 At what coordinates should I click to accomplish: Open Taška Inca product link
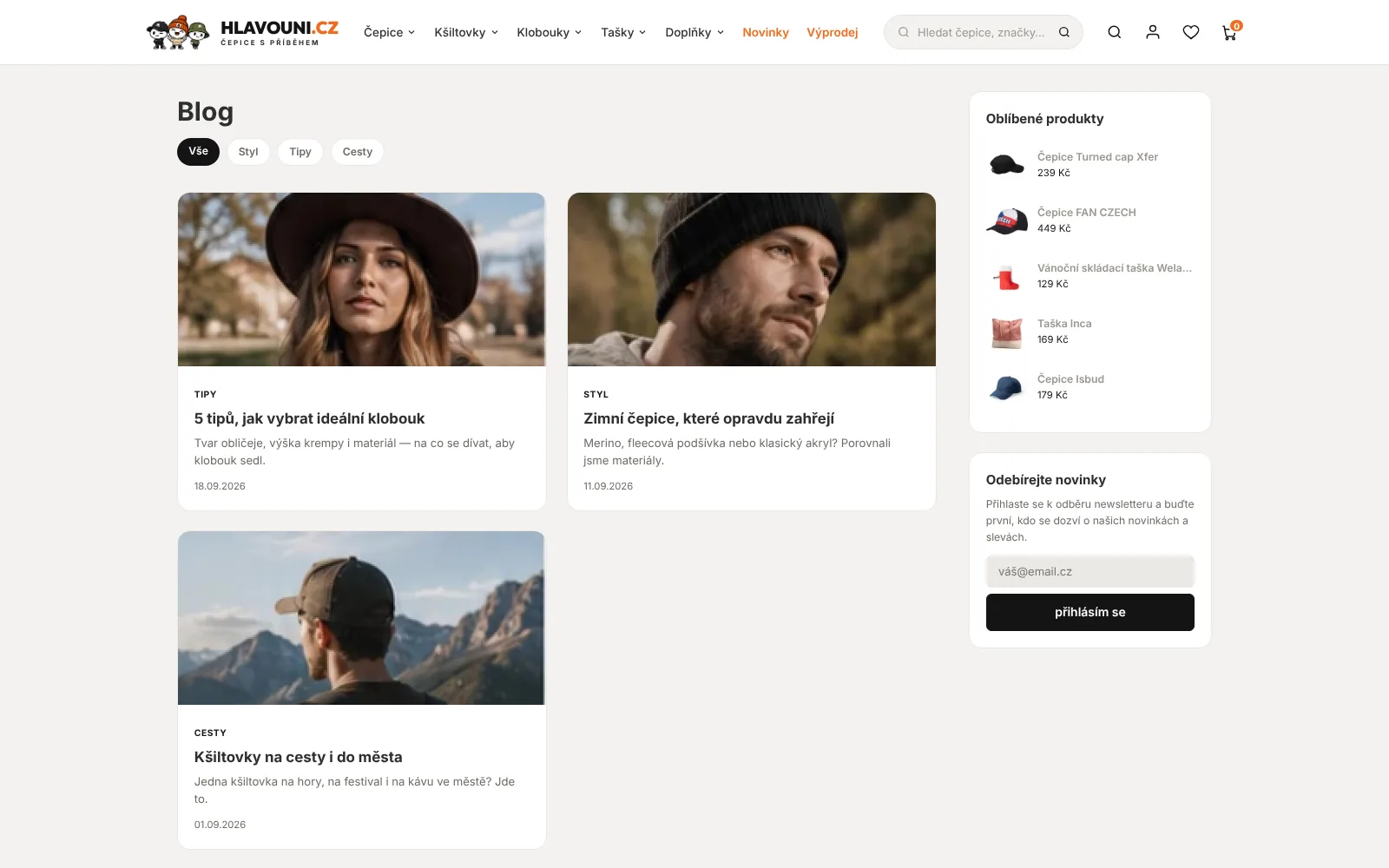tap(1064, 324)
